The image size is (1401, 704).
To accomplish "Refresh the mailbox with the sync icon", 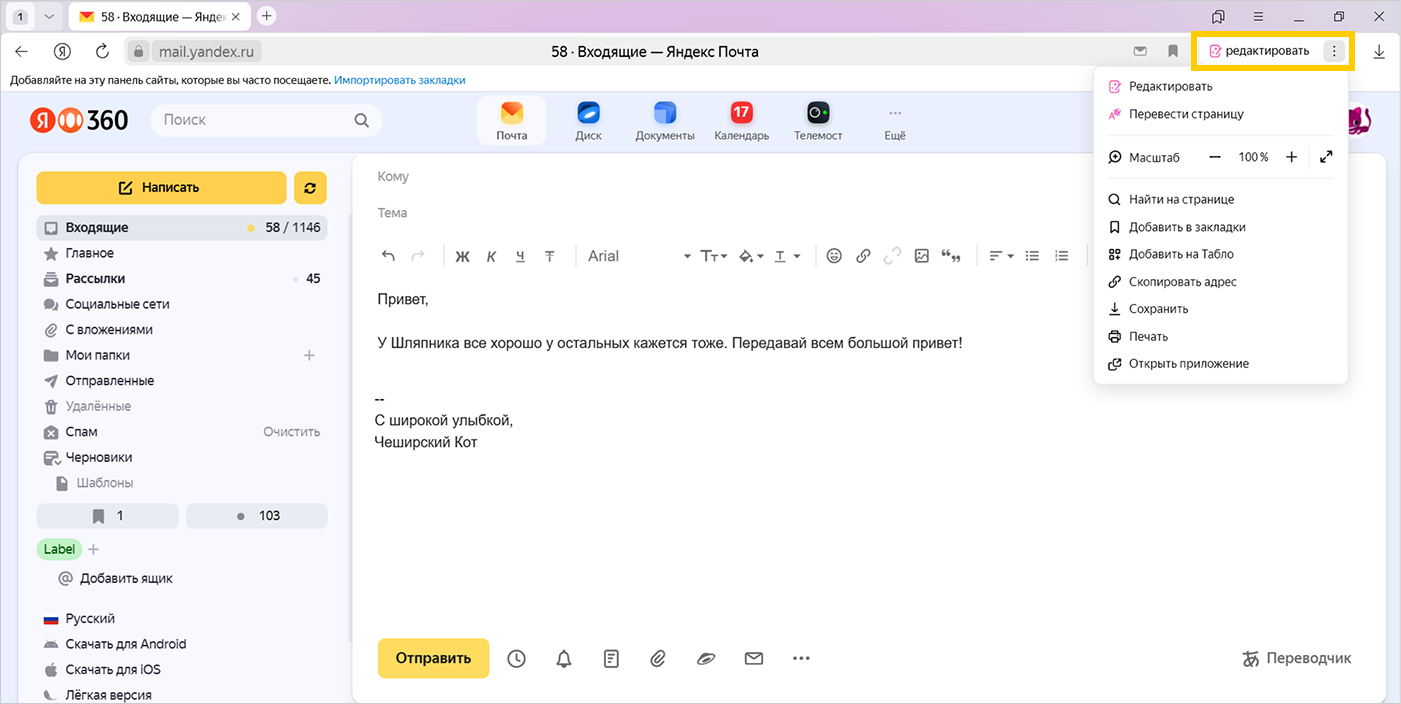I will click(x=310, y=188).
